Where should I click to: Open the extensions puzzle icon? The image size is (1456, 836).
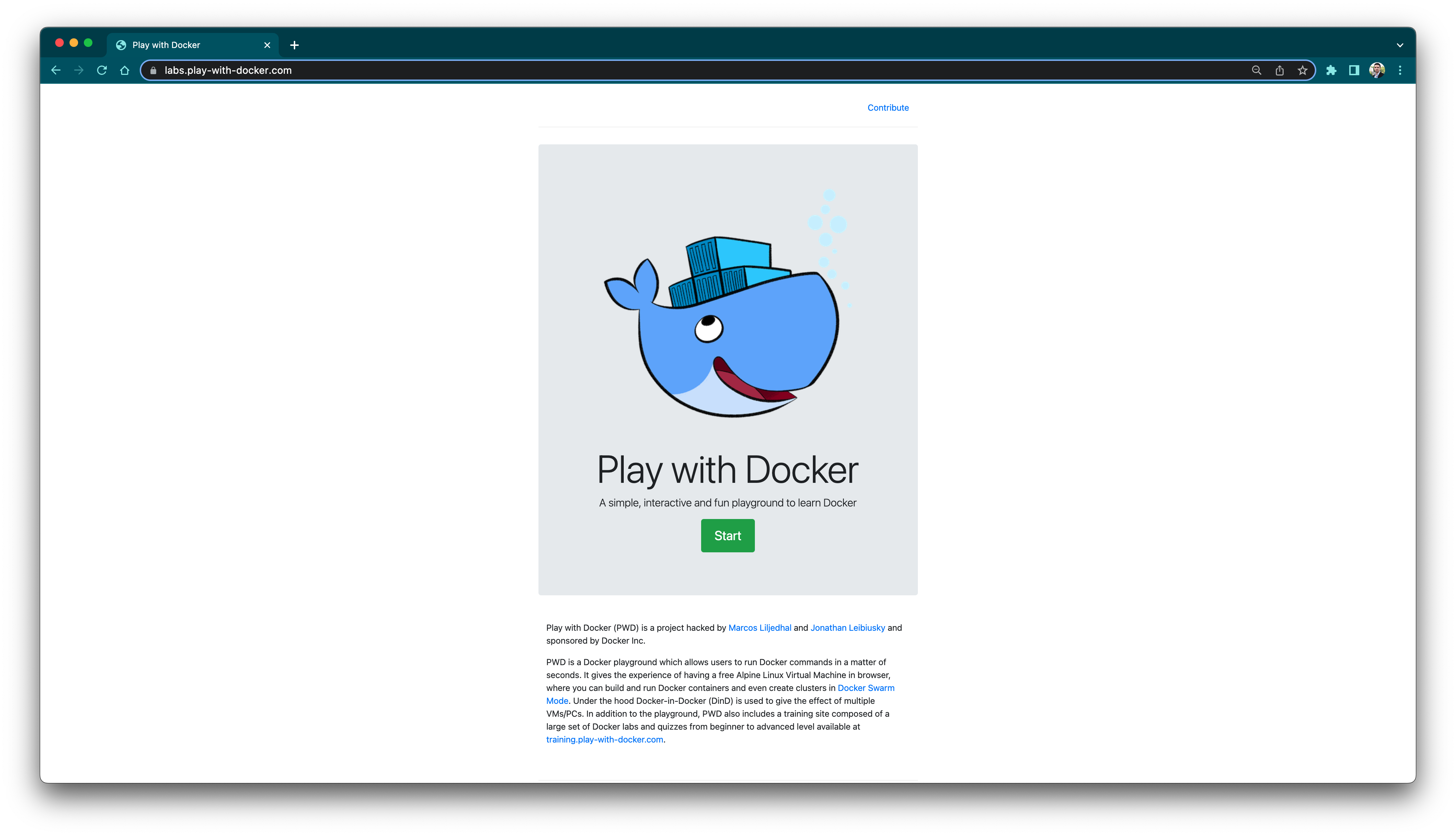pos(1331,70)
